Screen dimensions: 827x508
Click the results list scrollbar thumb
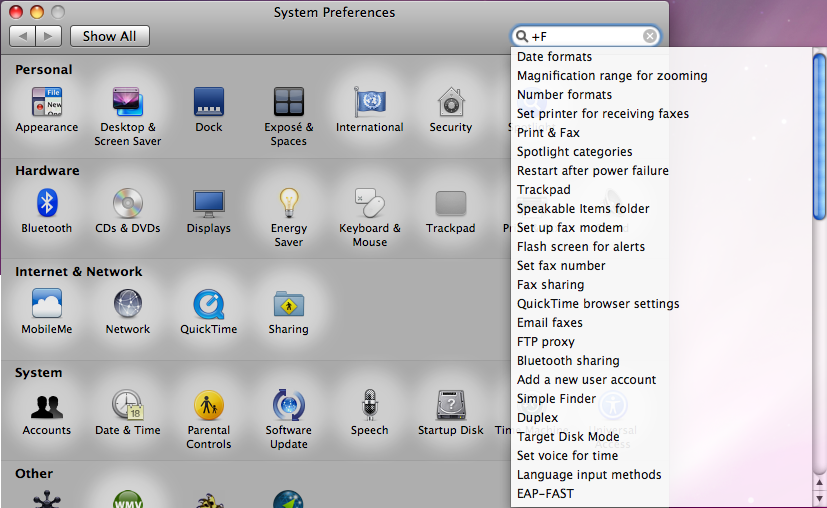click(819, 136)
